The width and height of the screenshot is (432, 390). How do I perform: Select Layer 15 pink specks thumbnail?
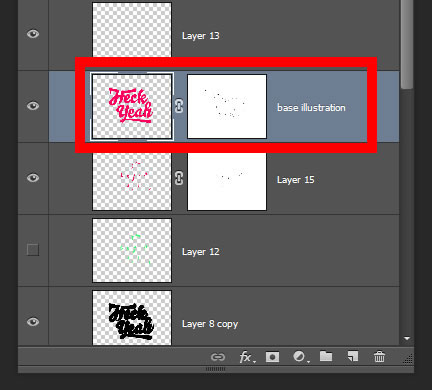pos(132,182)
